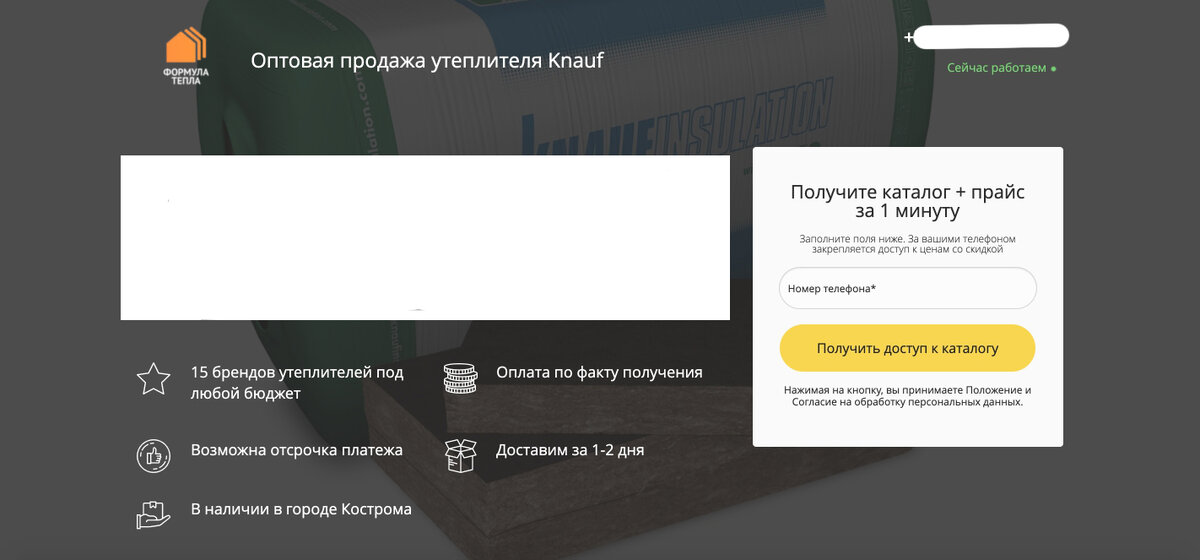Screen dimensions: 1200x560
Task: Click text Доставим за 1-2 дня
Action: tap(570, 450)
